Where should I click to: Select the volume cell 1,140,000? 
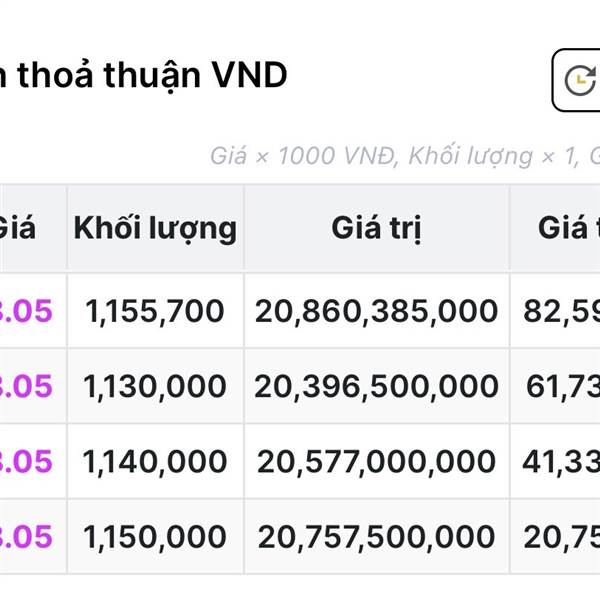click(155, 461)
